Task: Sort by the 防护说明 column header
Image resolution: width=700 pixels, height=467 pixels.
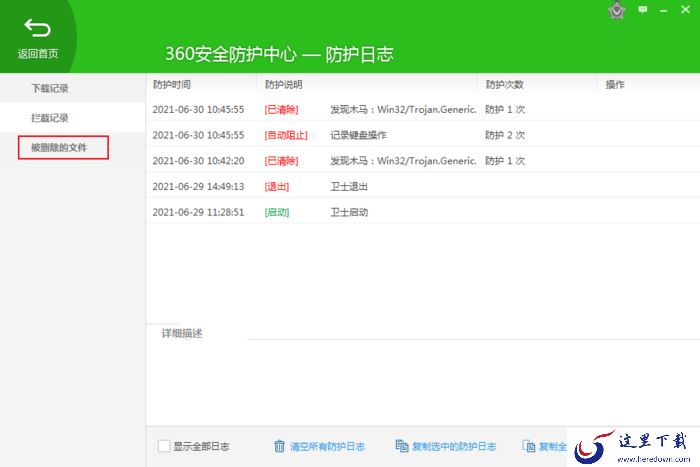Action: [283, 84]
